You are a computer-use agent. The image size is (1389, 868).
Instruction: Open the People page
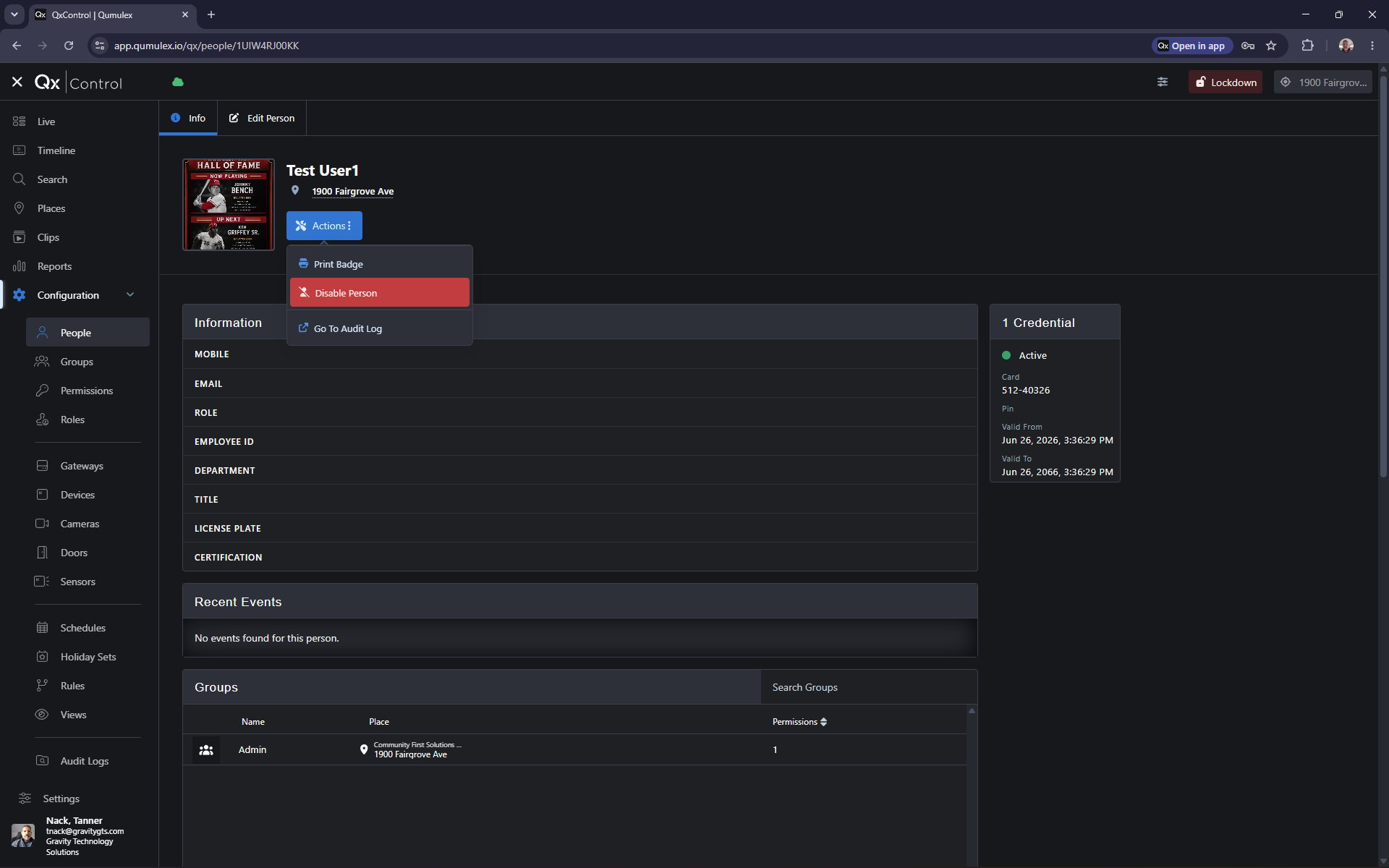[88, 333]
